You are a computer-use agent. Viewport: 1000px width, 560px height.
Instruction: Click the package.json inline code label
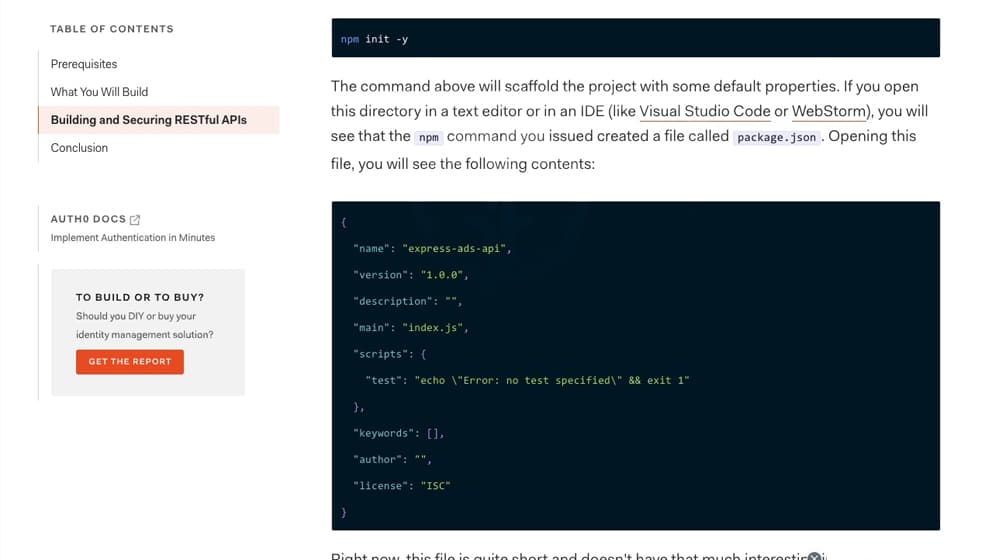[776, 137]
